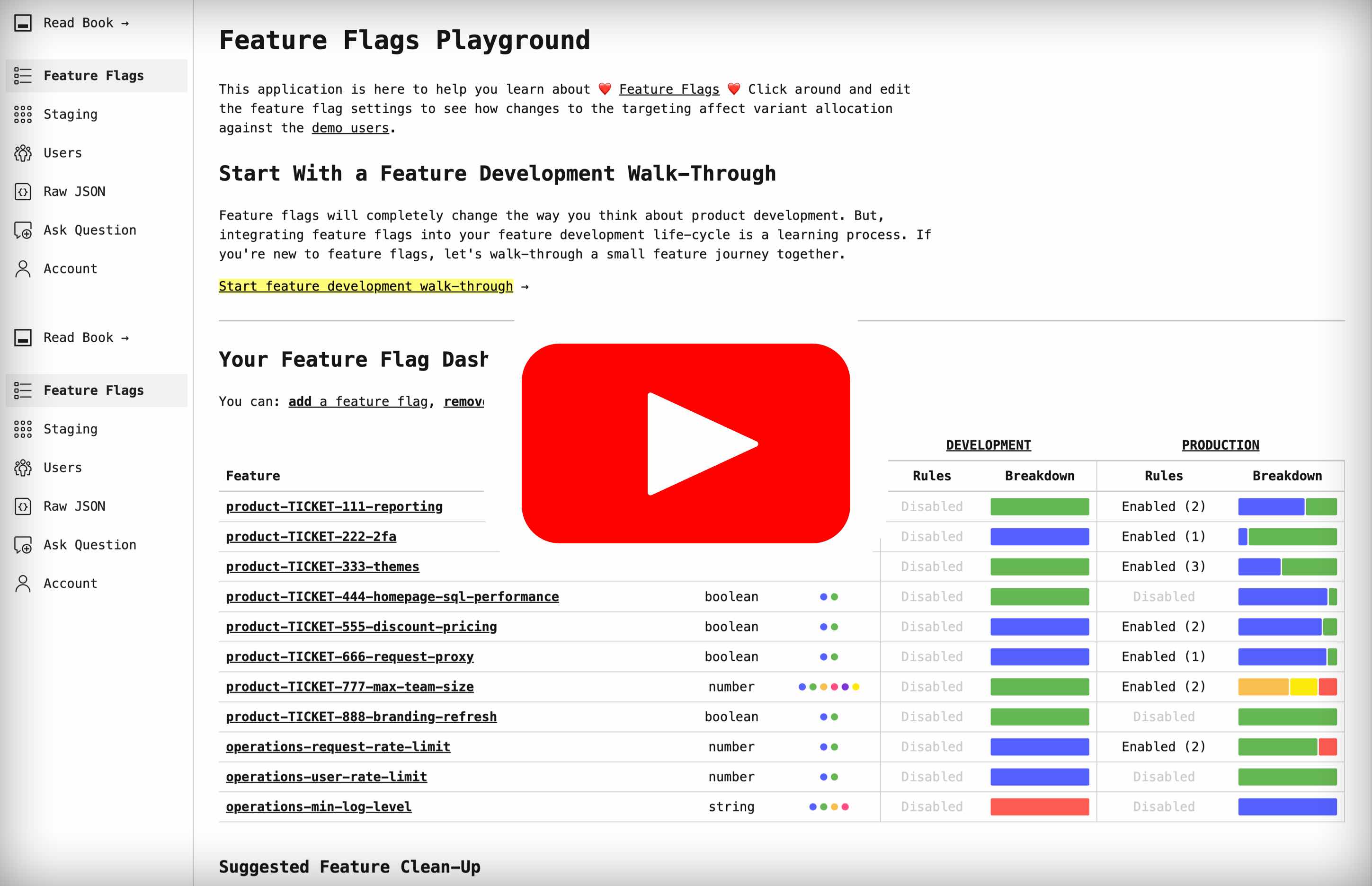Click the PRODUCTION environment header link
Image resolution: width=1372 pixels, height=886 pixels.
coord(1220,445)
